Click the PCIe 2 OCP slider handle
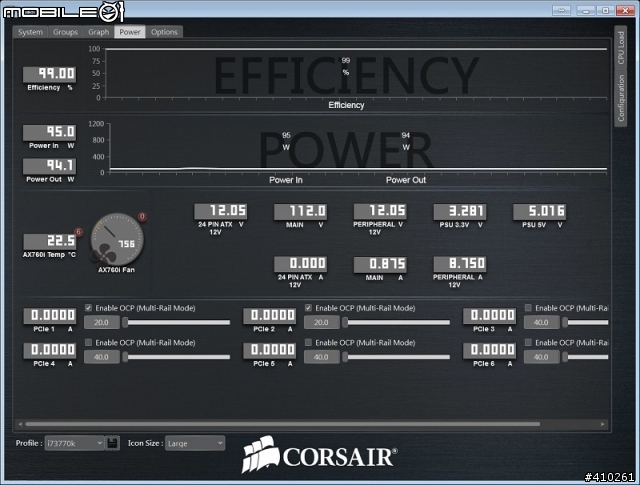Image resolution: width=640 pixels, height=485 pixels. 345,323
